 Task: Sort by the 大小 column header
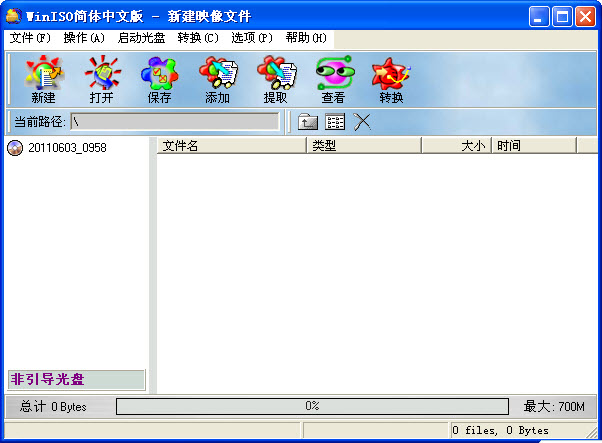[x=456, y=145]
